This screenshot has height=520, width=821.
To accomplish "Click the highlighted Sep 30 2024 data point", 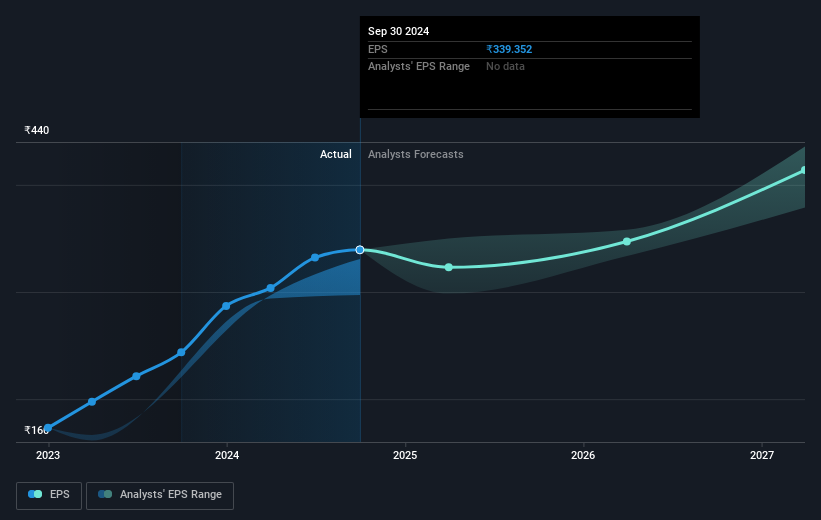I will tap(360, 250).
